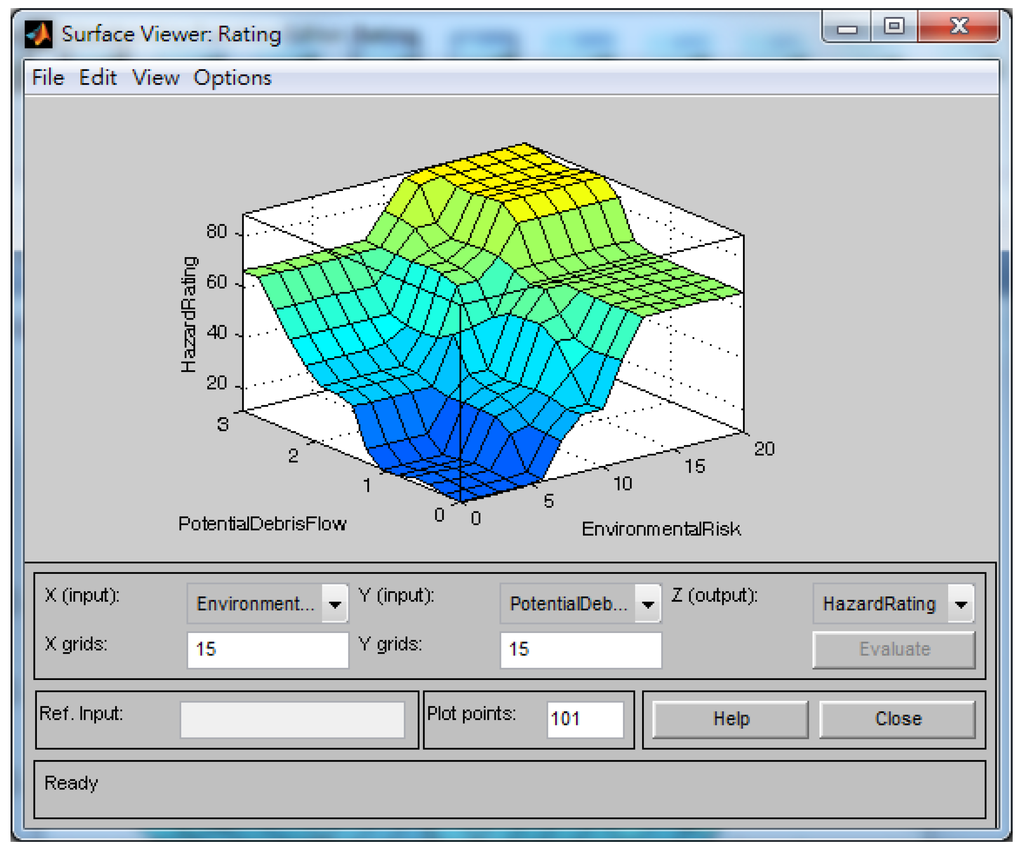Expand the Y (input) variable dropdown

point(648,604)
